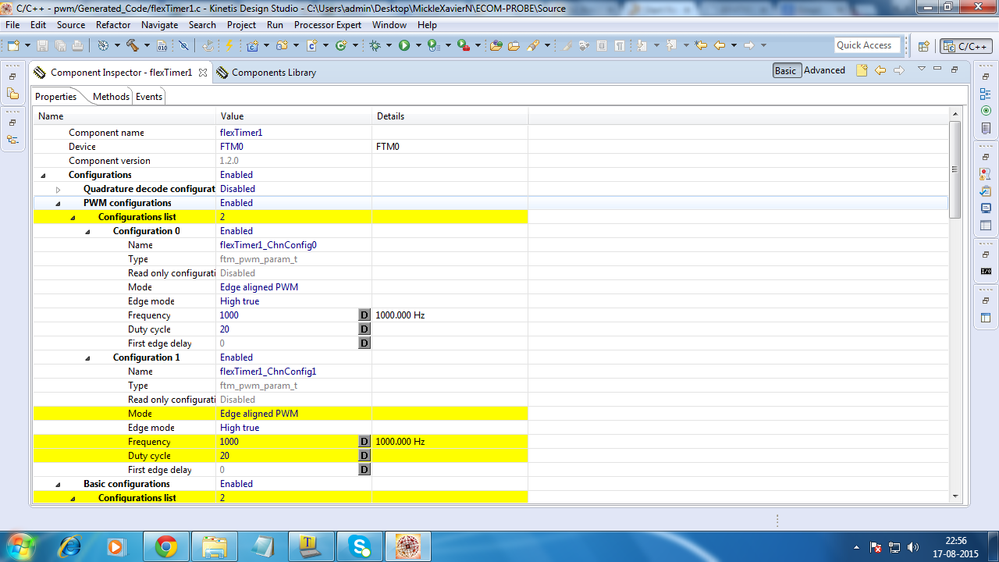Click the New file toolbar icon

[13, 45]
